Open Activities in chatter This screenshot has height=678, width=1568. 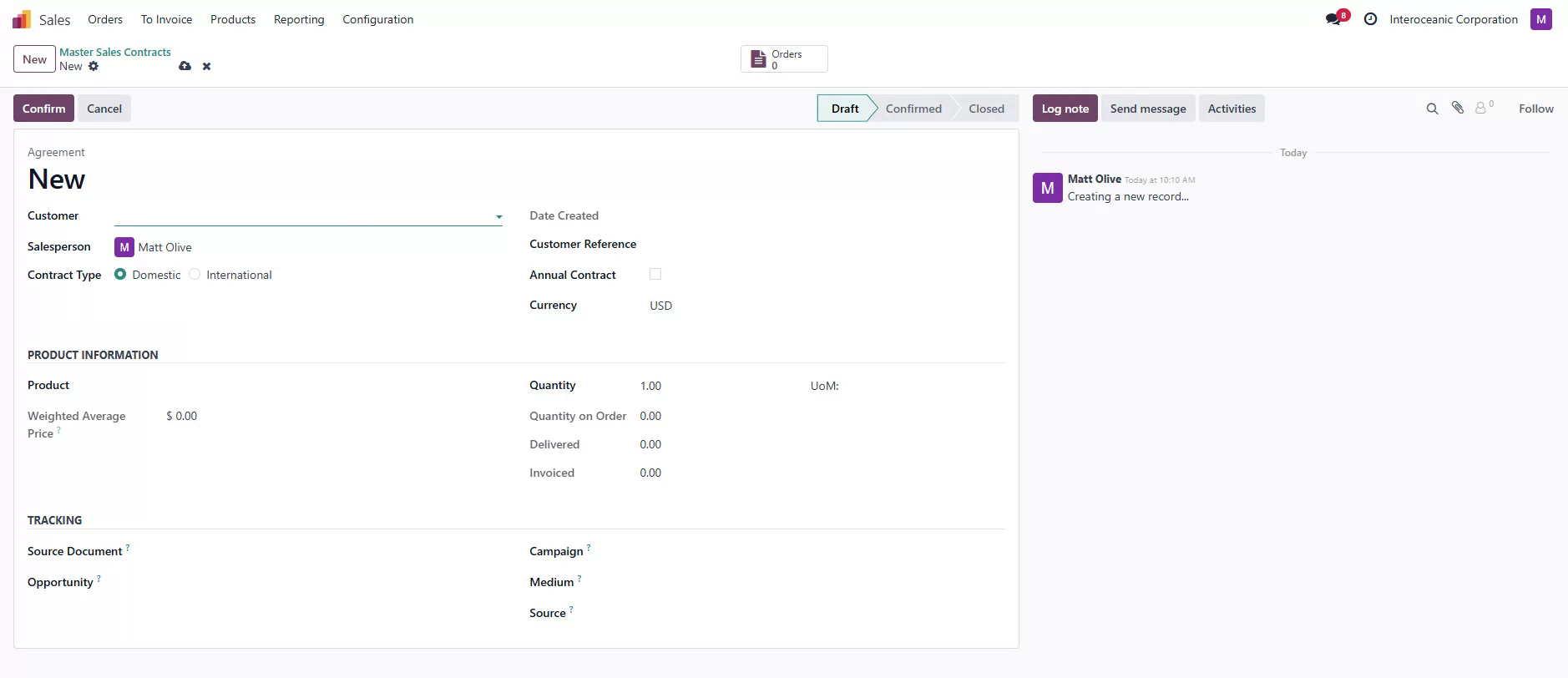(1232, 109)
